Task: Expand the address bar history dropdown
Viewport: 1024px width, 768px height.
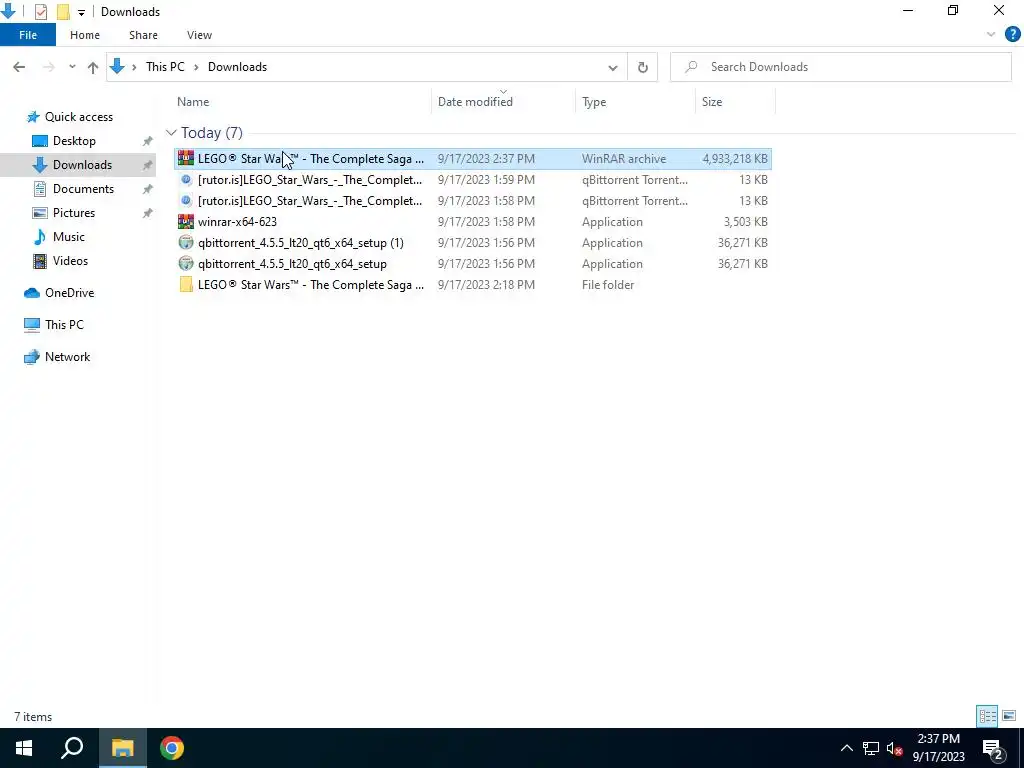Action: tap(613, 67)
